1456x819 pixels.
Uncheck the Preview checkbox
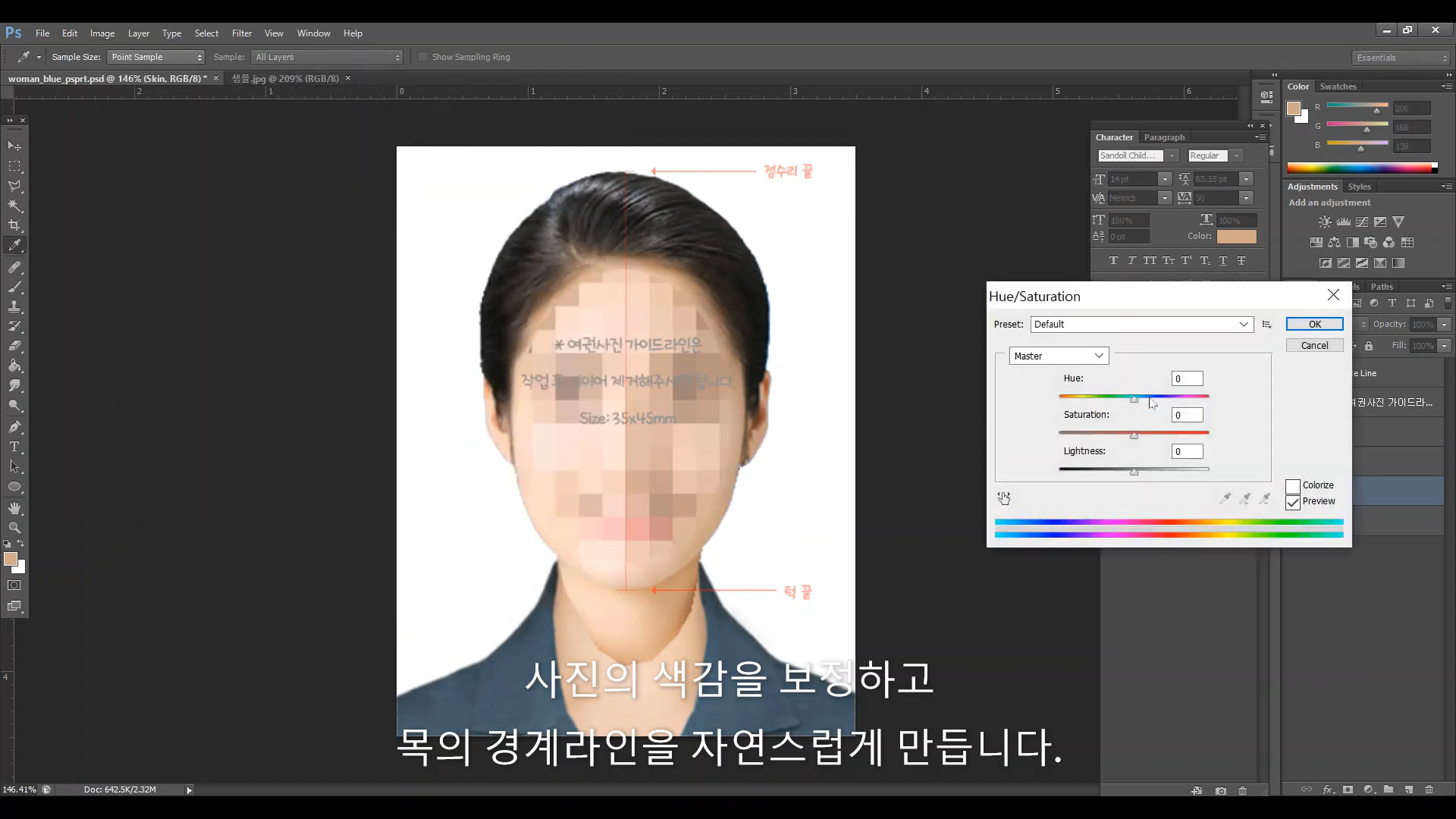[1293, 502]
